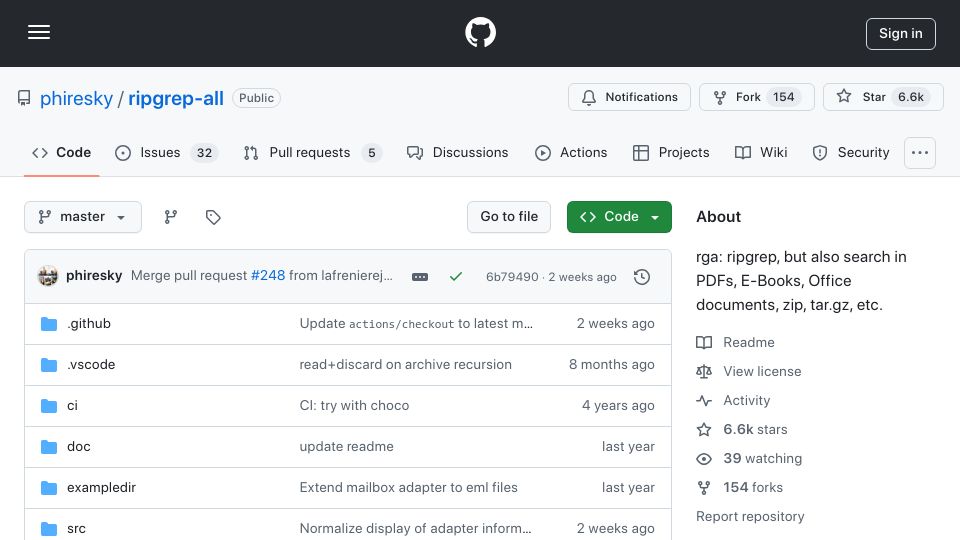The height and width of the screenshot is (540, 960).
Task: Click the Go to file button
Action: click(509, 217)
